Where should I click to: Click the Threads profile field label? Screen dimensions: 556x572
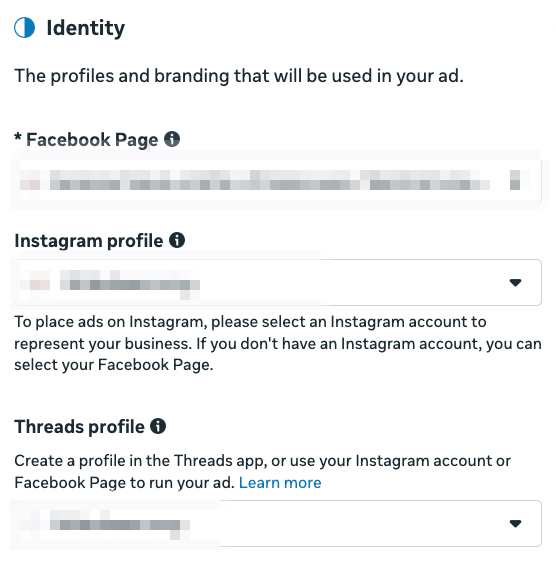(79, 426)
